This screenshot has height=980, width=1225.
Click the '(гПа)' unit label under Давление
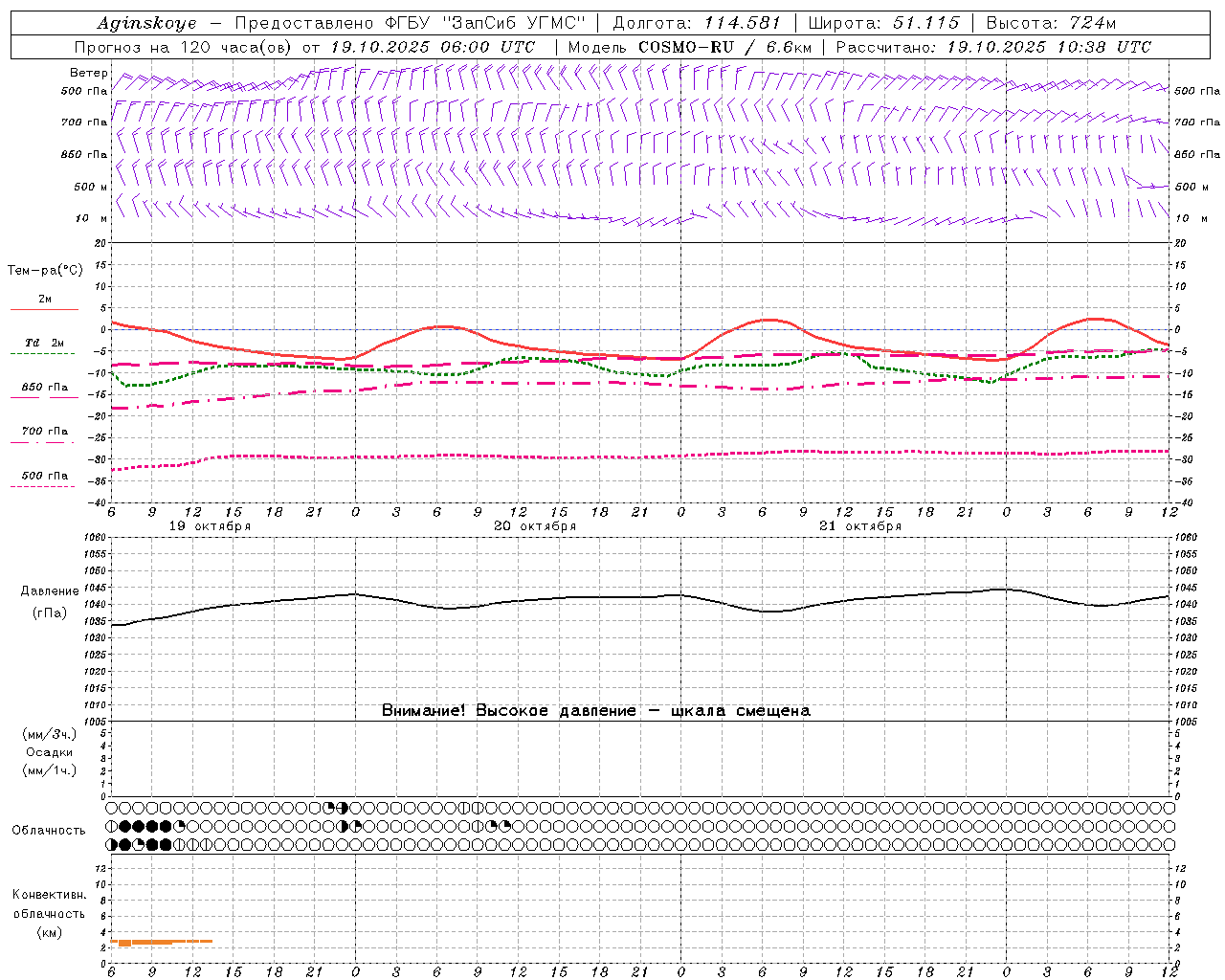(x=50, y=613)
